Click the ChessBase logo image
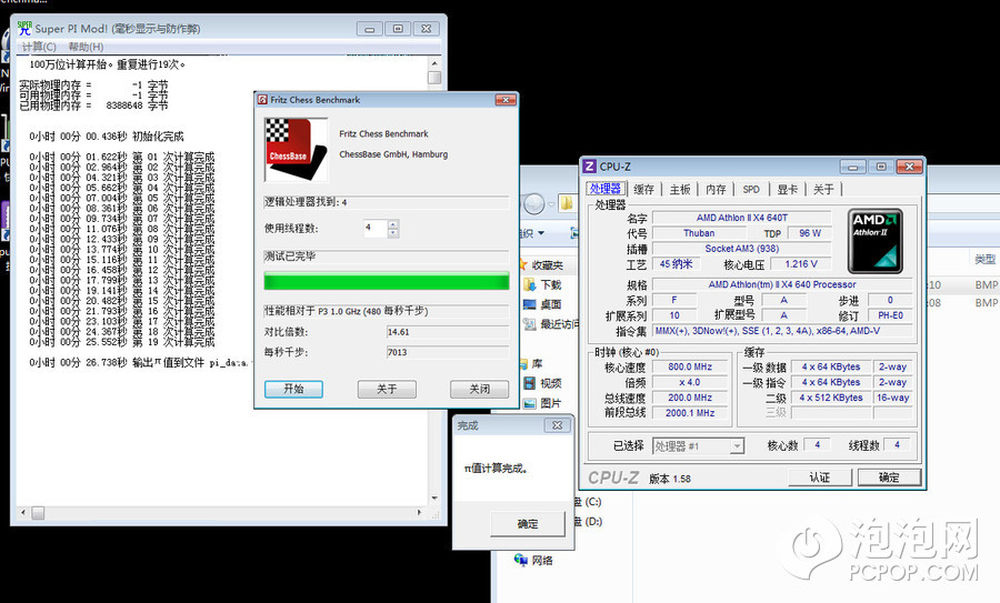 click(x=295, y=149)
